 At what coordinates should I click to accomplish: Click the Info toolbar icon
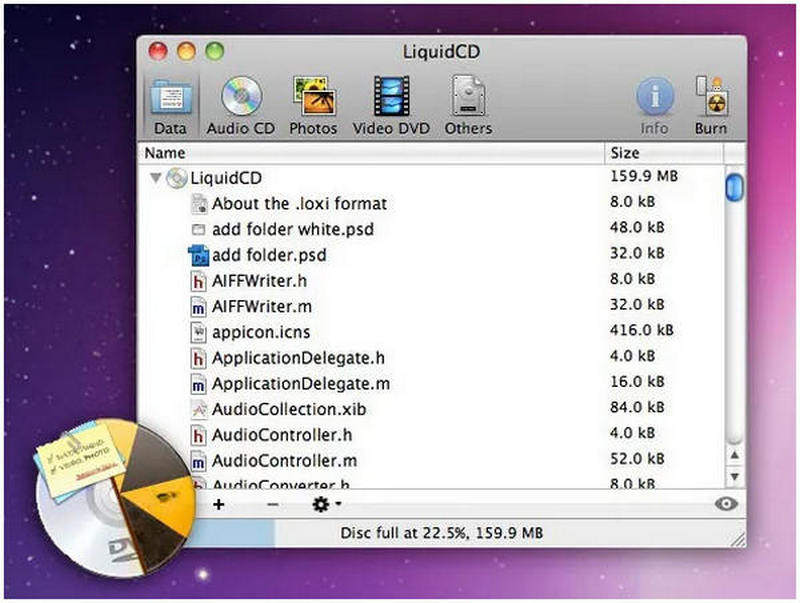655,100
